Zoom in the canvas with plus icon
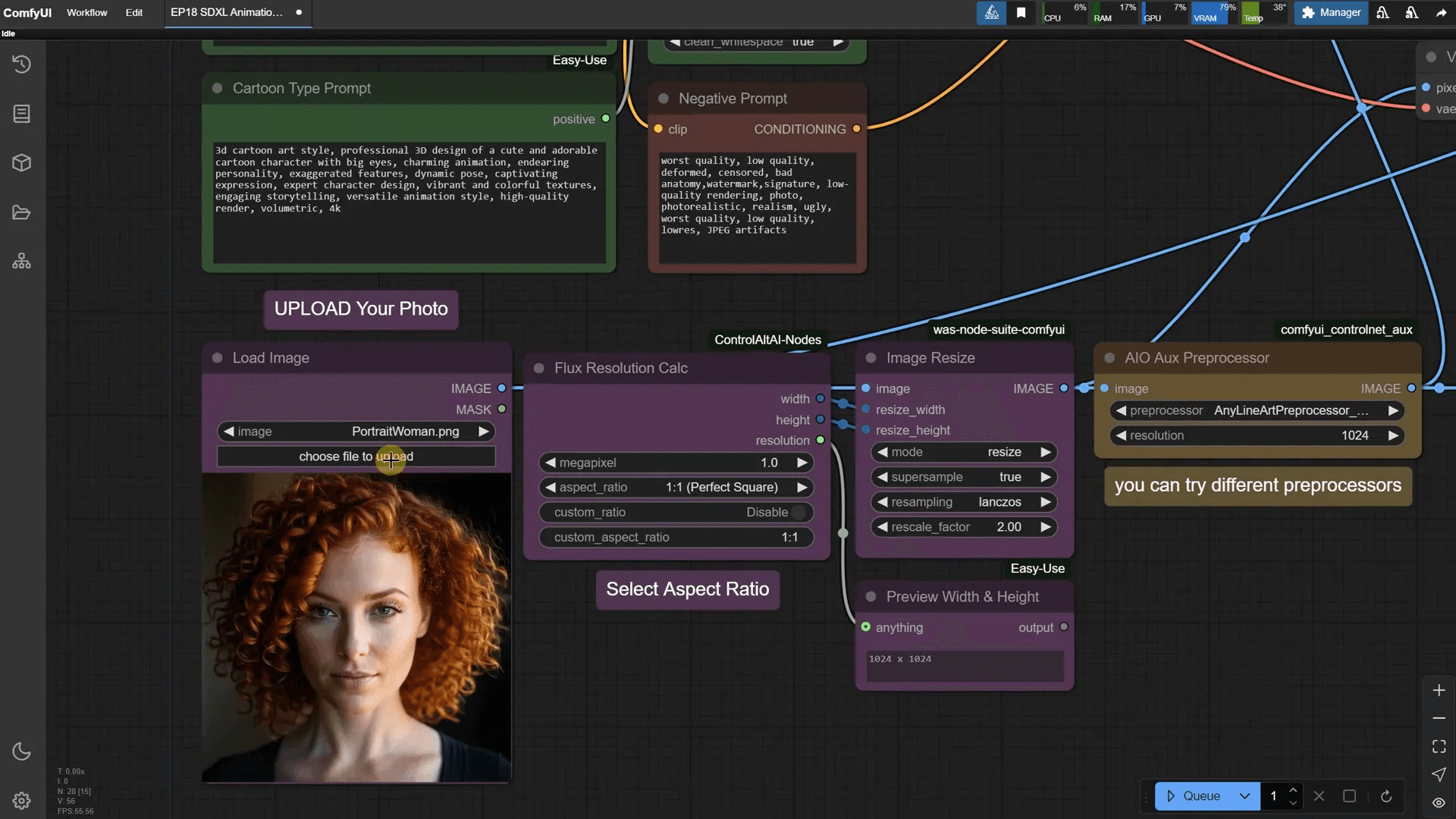The height and width of the screenshot is (819, 1456). (x=1439, y=690)
